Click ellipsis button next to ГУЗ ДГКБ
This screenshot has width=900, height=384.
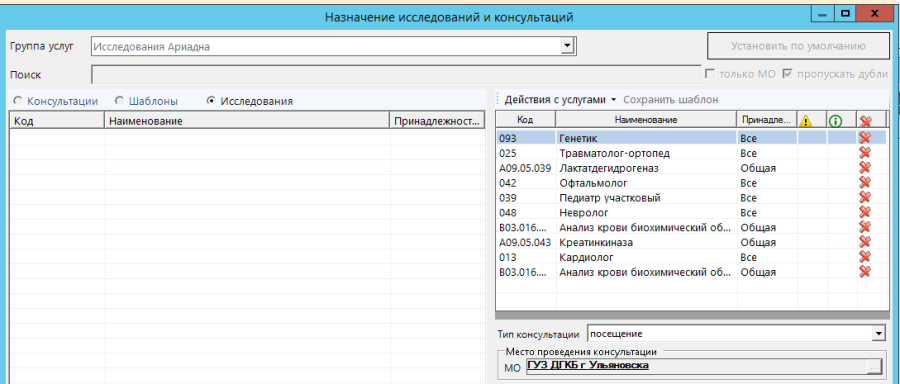click(x=875, y=367)
